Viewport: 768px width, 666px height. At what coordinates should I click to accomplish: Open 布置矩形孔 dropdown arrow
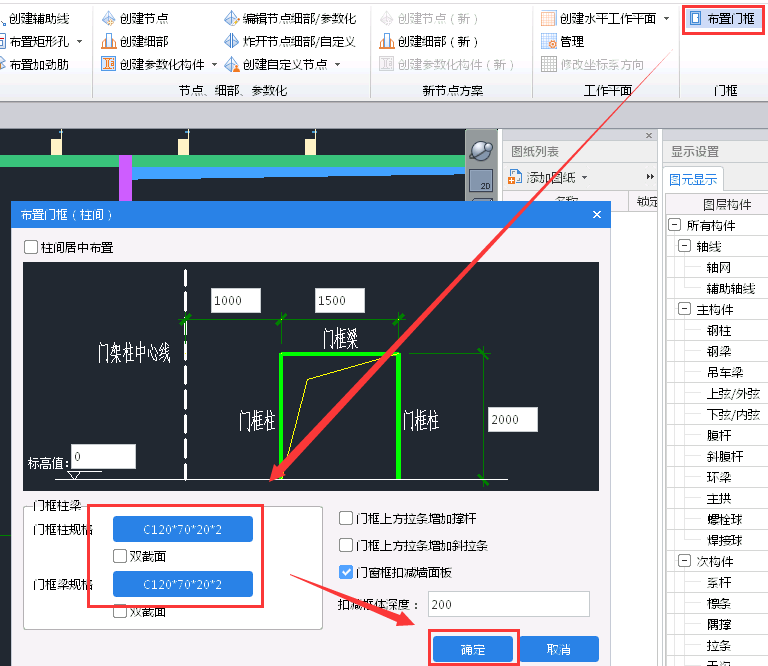80,42
